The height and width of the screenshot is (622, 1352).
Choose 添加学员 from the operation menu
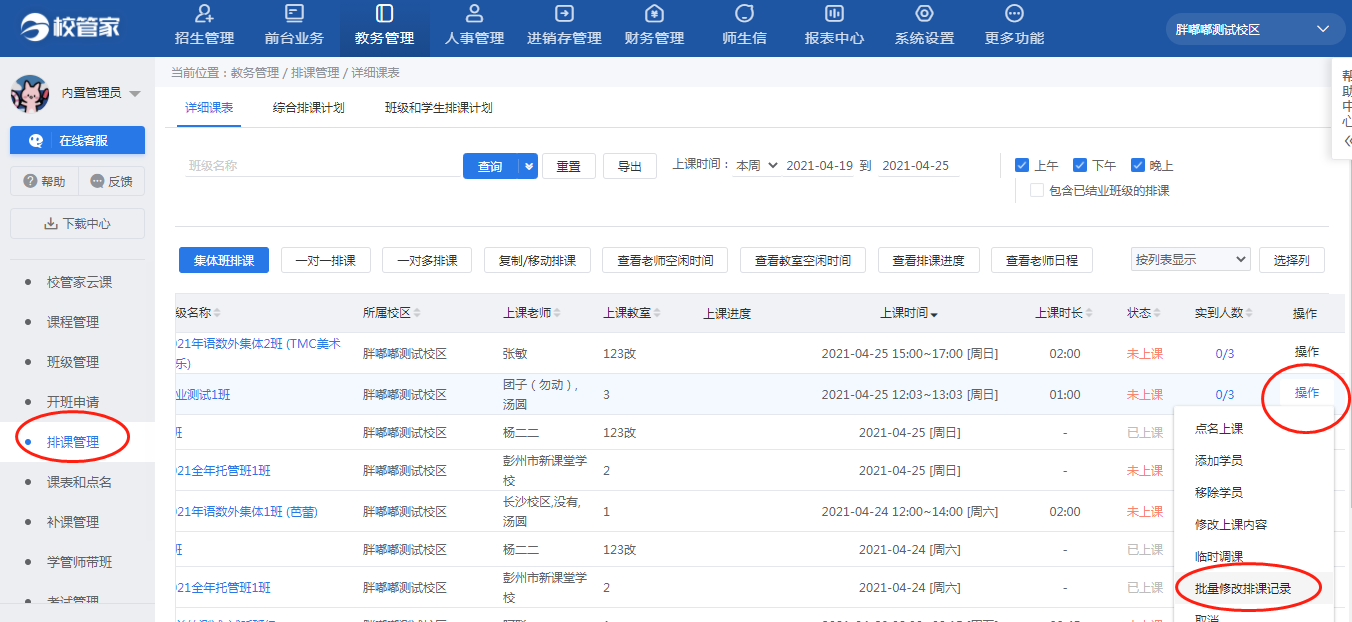click(x=1219, y=461)
